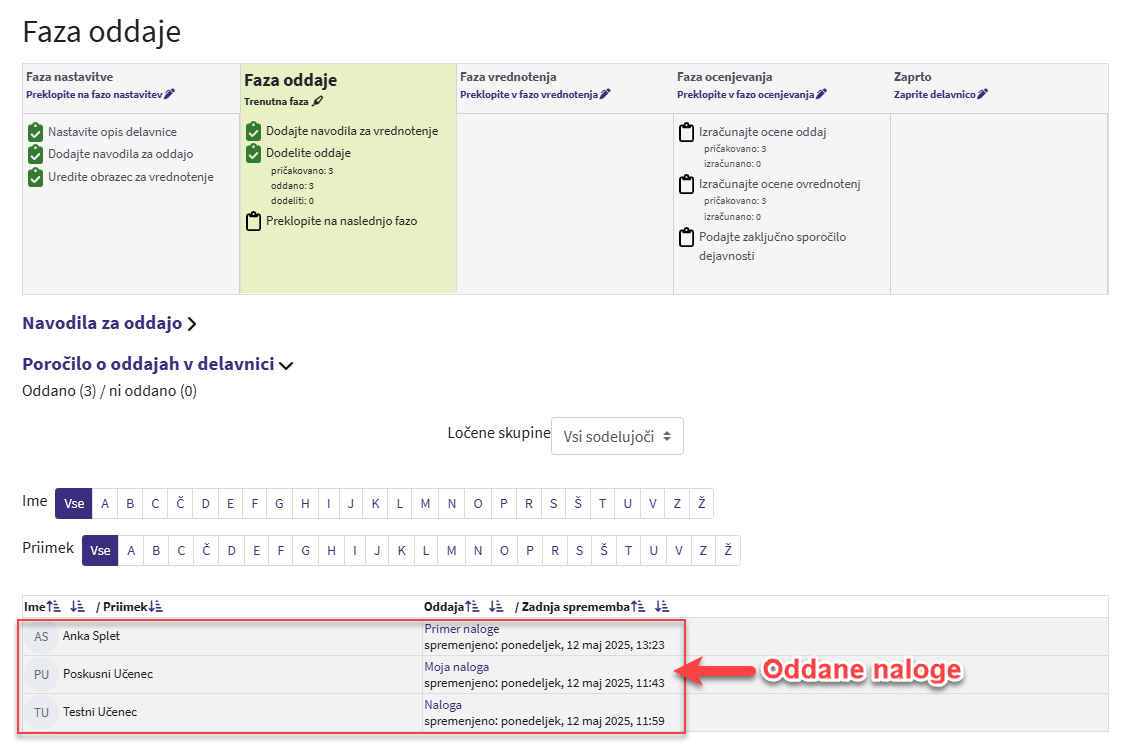Click the pencil icon after Preklopite v fazo vrednotenja
This screenshot has width=1134, height=752.
[x=605, y=94]
